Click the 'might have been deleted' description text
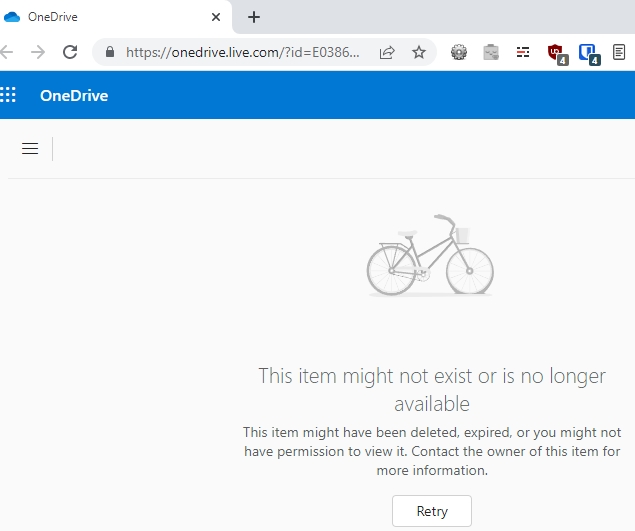This screenshot has width=635, height=531. tap(432, 451)
